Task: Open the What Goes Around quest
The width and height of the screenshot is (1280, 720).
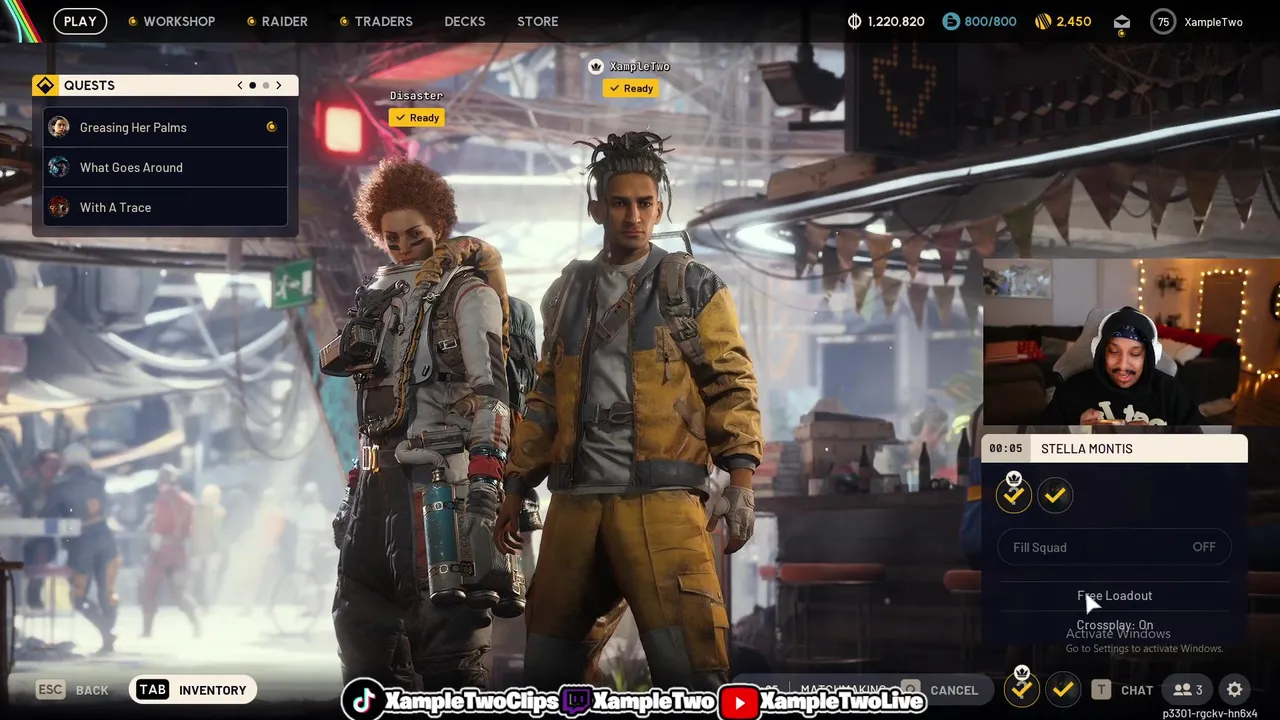Action: tap(165, 167)
